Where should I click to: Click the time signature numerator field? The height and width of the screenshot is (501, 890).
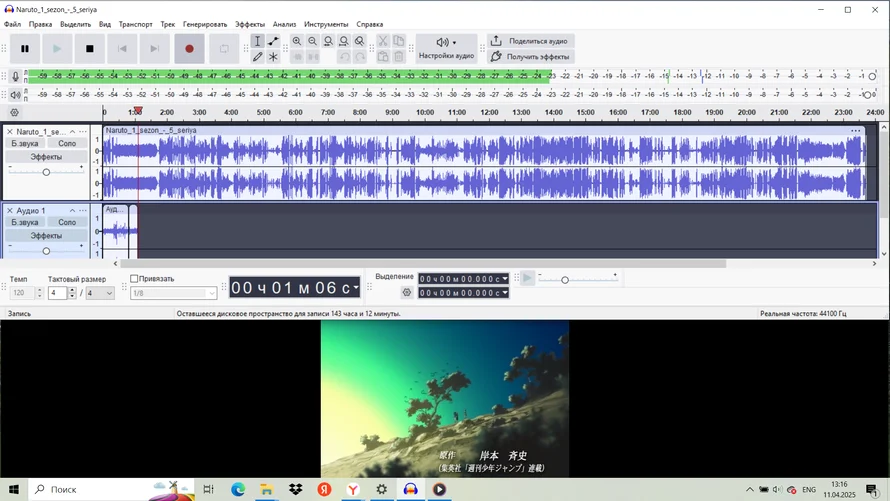57,293
